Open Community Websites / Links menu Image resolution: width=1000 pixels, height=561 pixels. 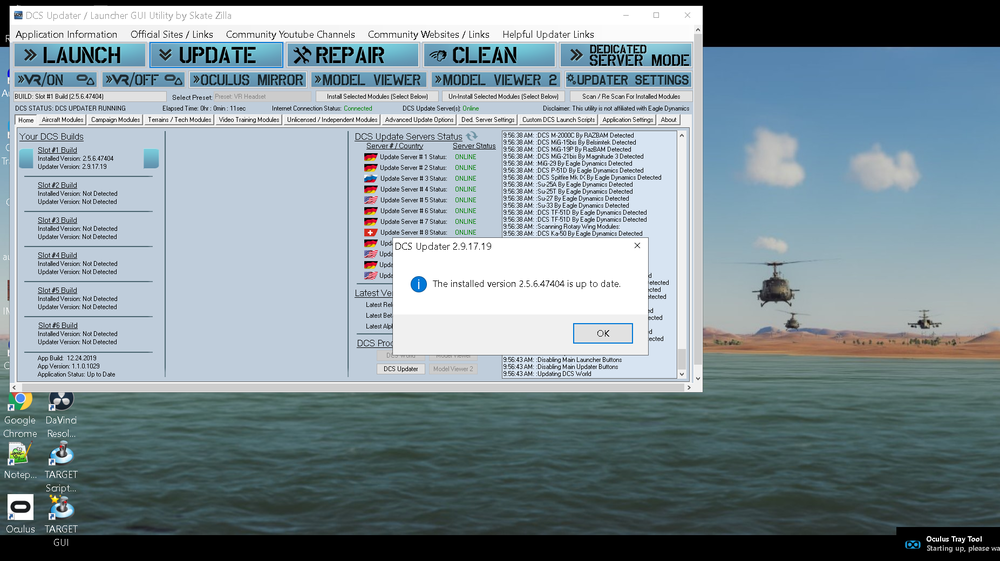(429, 34)
